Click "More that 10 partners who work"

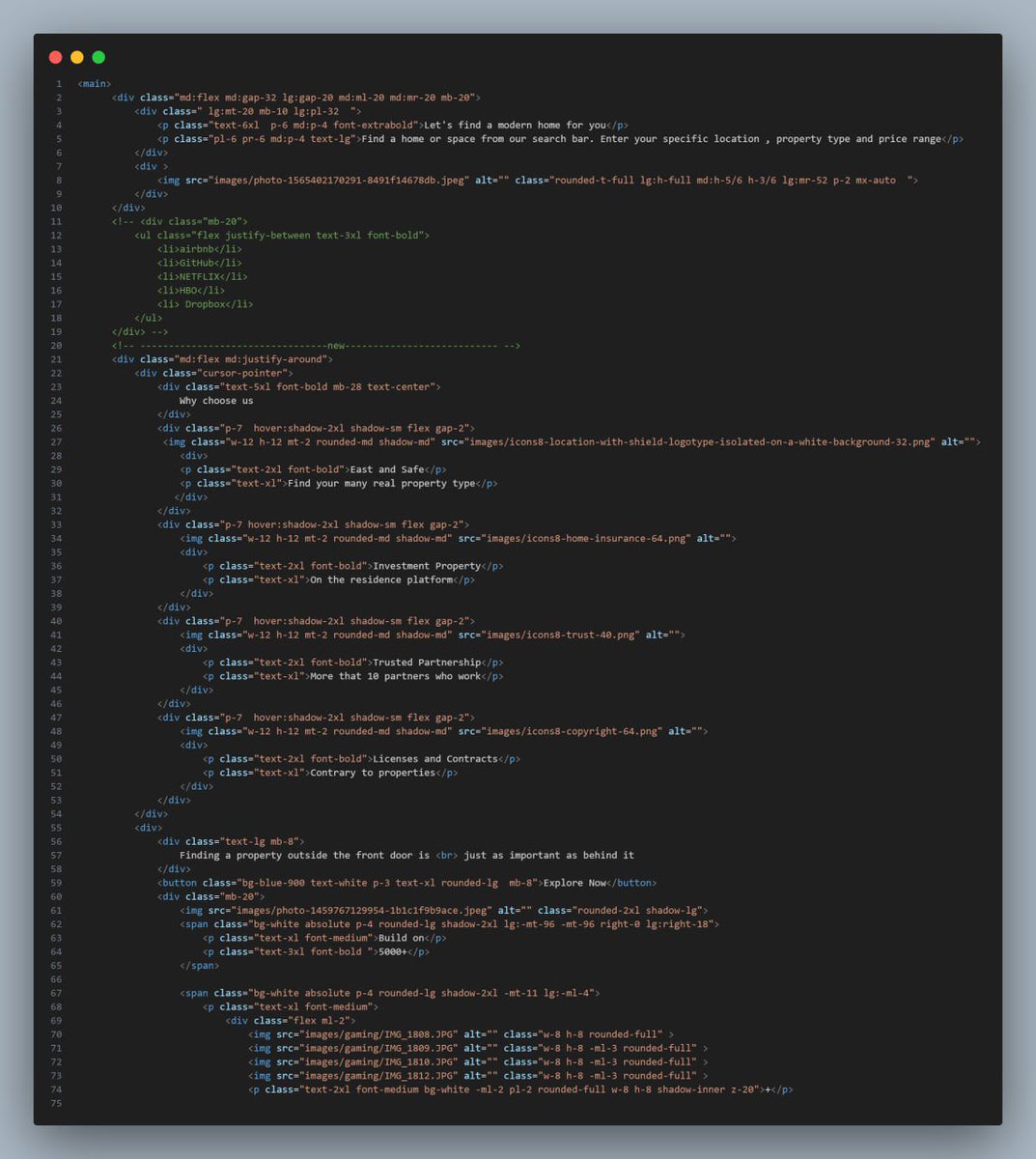pyautogui.click(x=396, y=677)
